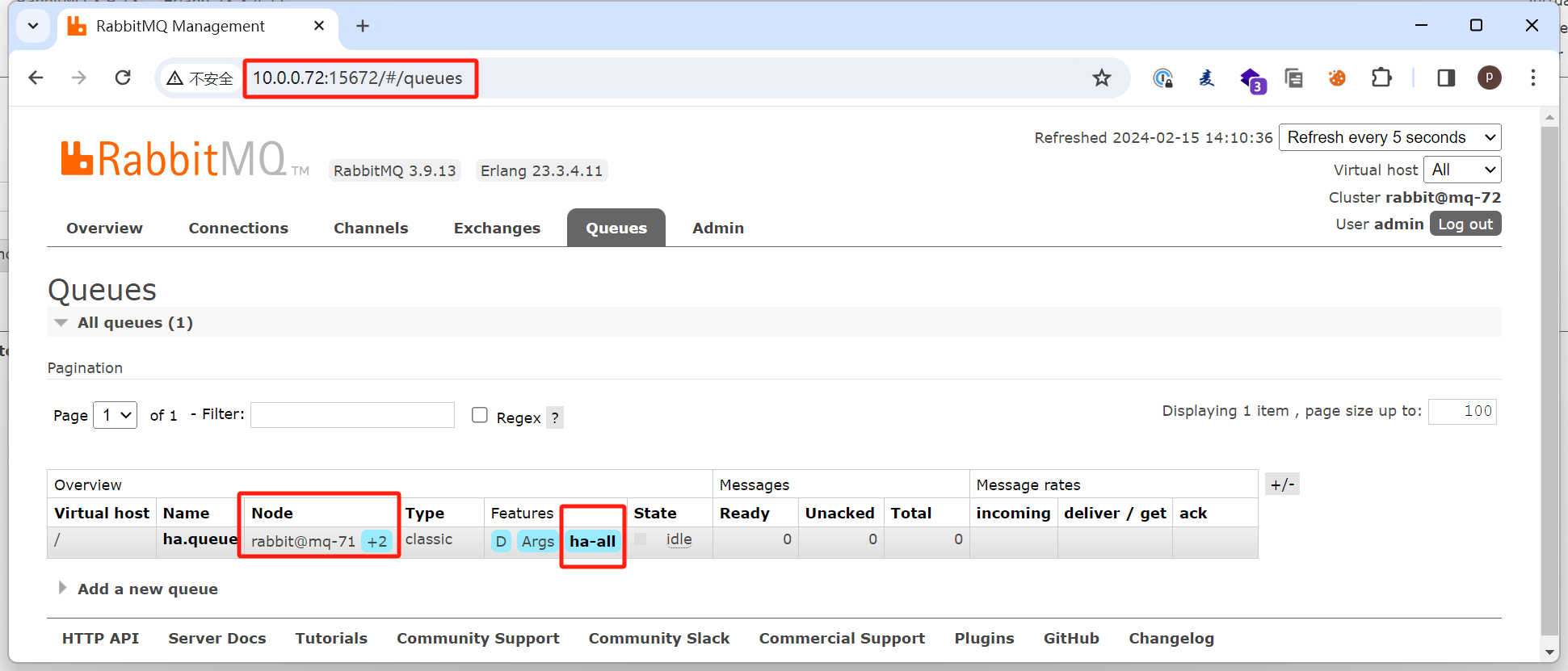Screen dimensions: 1568x671
Task: Sort by Node column header
Action: 272,513
